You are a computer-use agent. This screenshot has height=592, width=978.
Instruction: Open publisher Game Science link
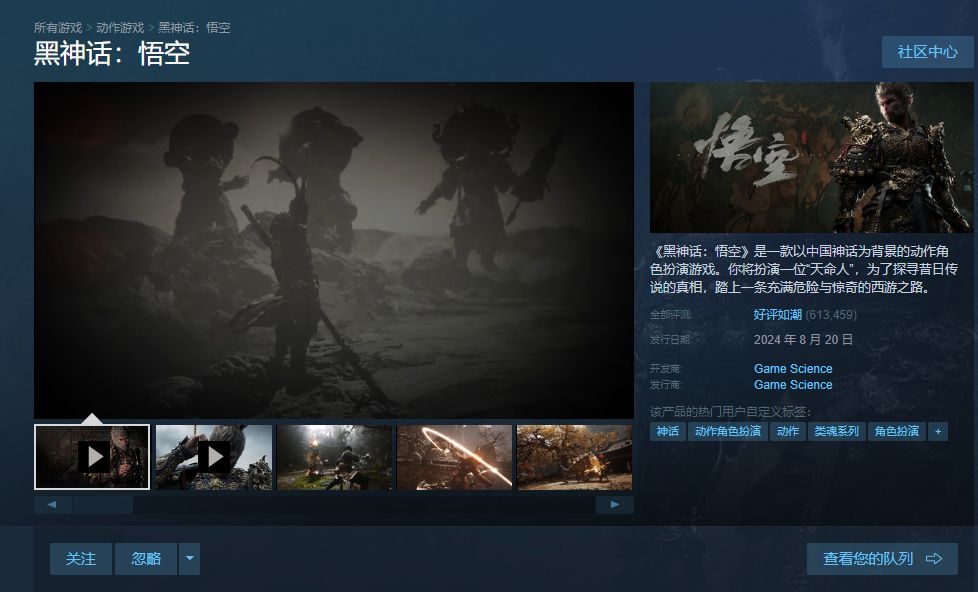(x=793, y=385)
